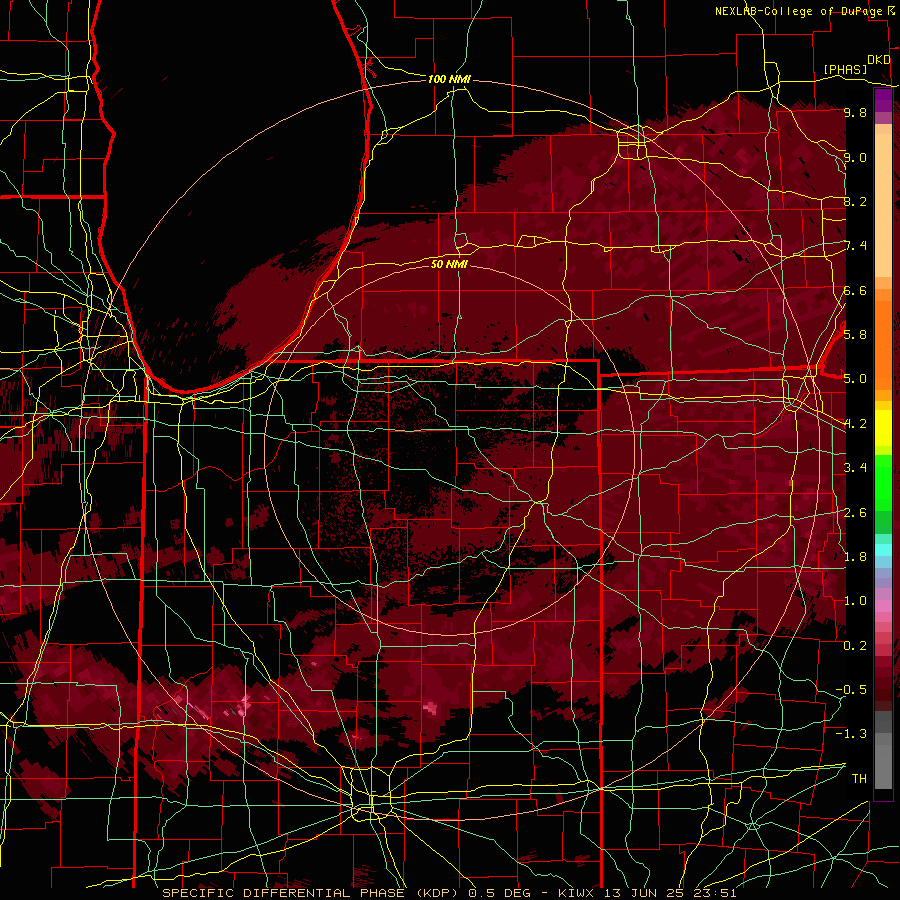Click the NEXLAB logo mark after 'DuPage'
Image resolution: width=900 pixels, height=900 pixels.
coord(891,11)
